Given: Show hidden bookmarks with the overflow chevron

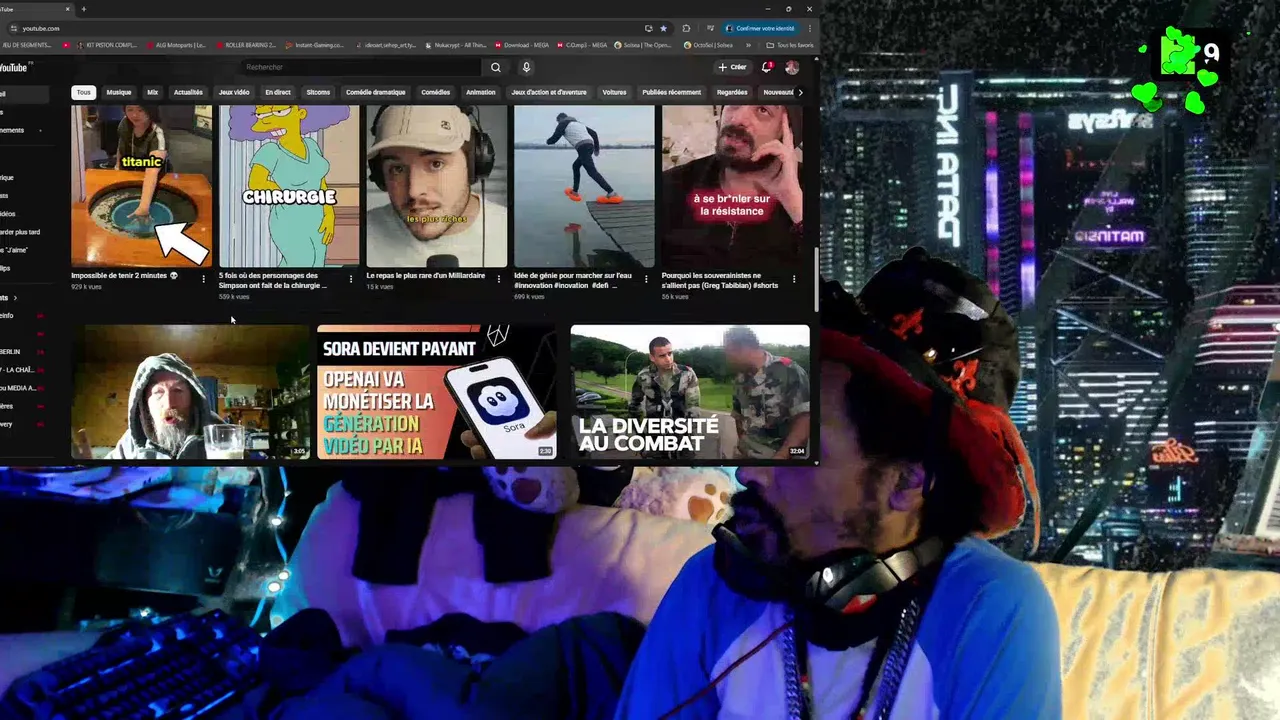Looking at the screenshot, I should [749, 45].
